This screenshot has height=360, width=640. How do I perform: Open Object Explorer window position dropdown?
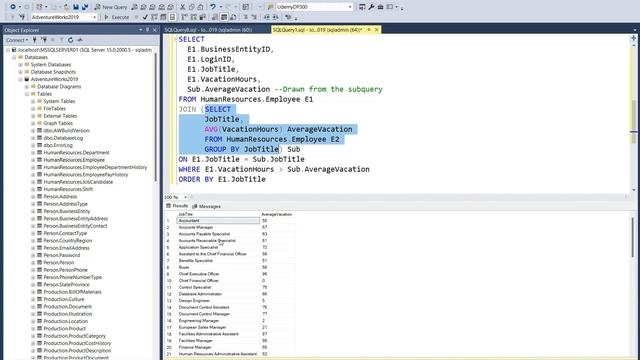[140, 30]
